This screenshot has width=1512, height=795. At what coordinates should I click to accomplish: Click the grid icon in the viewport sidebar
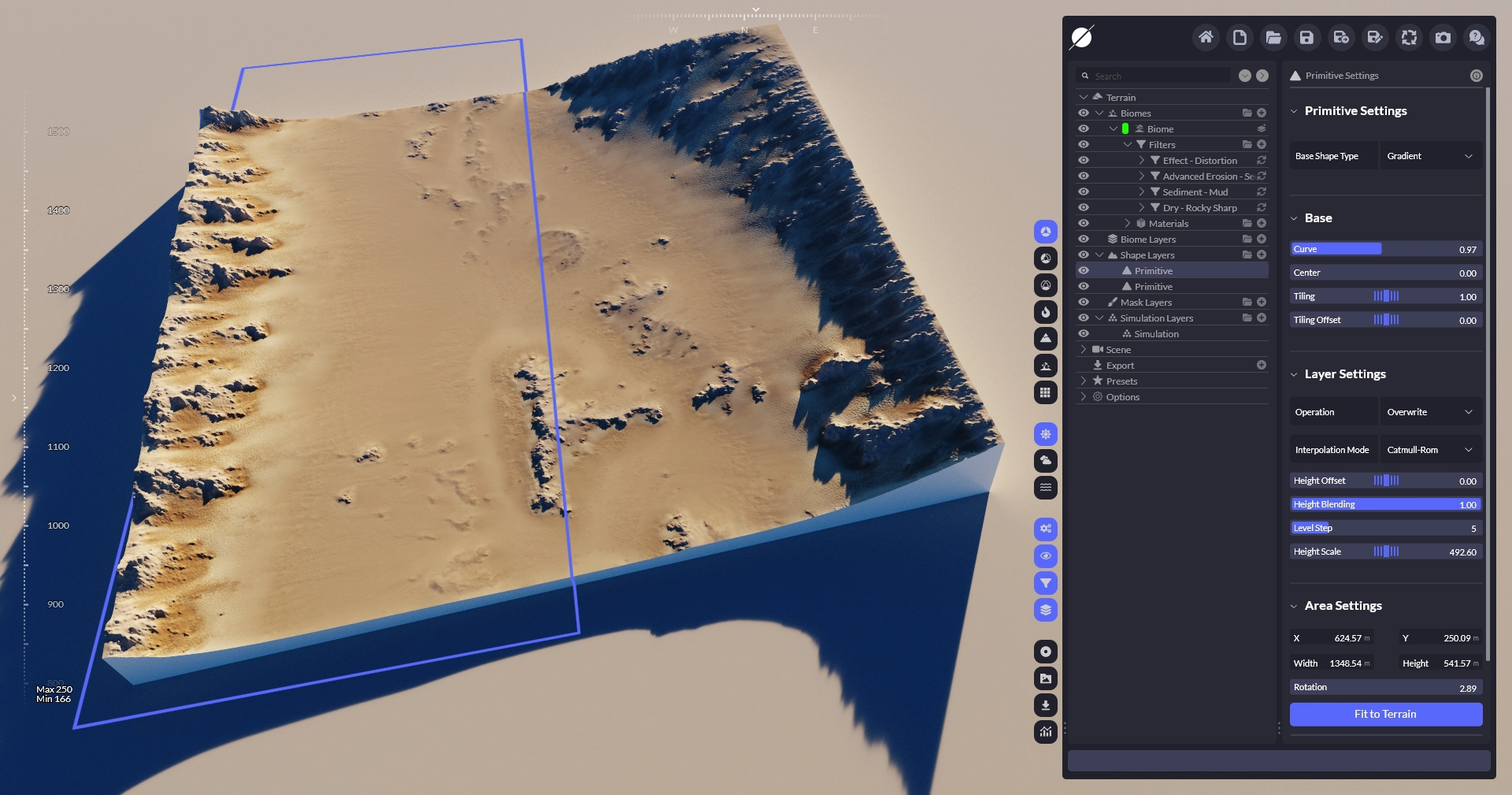[x=1045, y=392]
